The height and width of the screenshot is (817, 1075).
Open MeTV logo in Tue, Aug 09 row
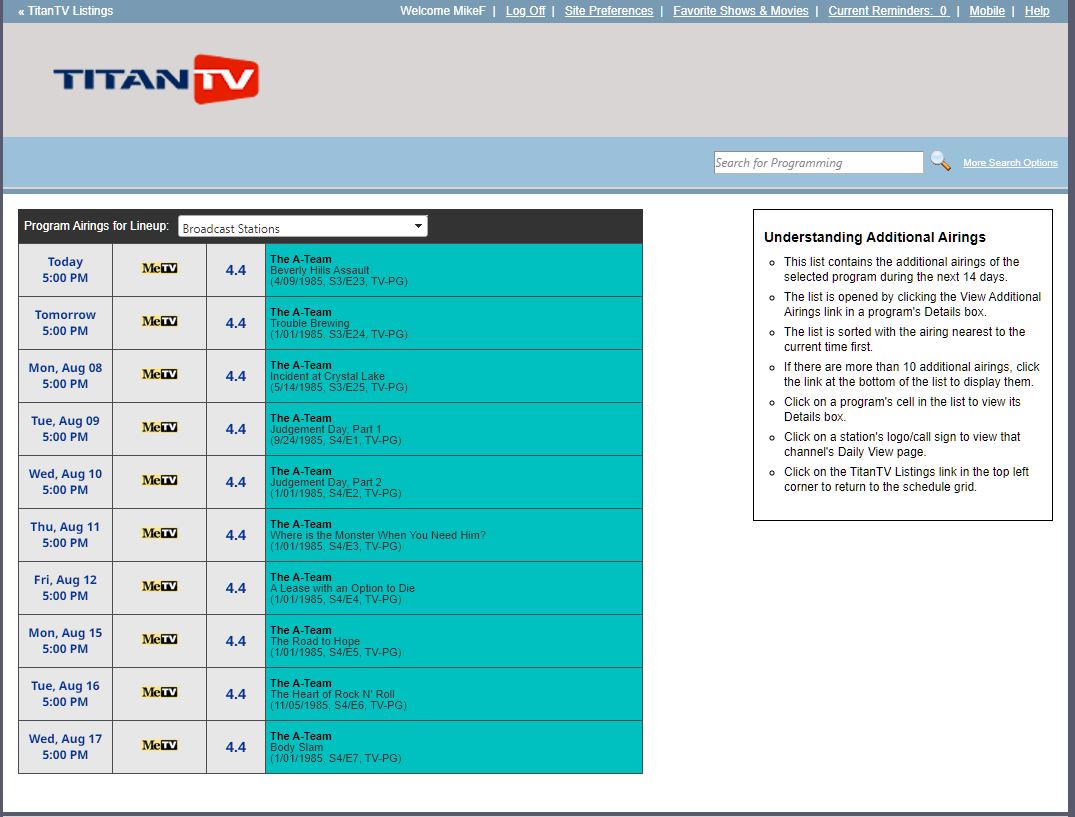[160, 427]
